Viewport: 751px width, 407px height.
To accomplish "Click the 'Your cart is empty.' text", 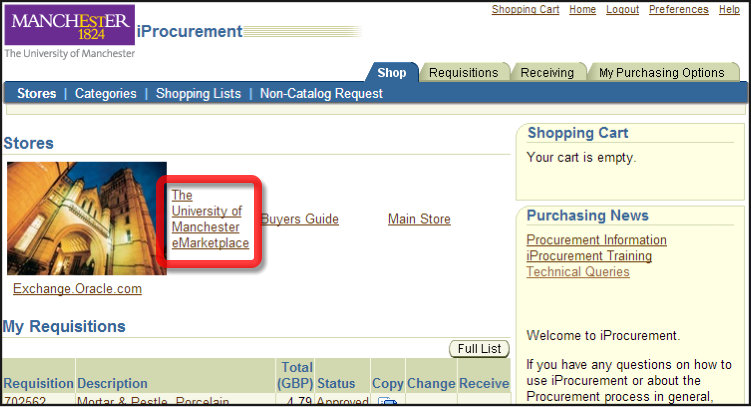I will click(x=581, y=158).
